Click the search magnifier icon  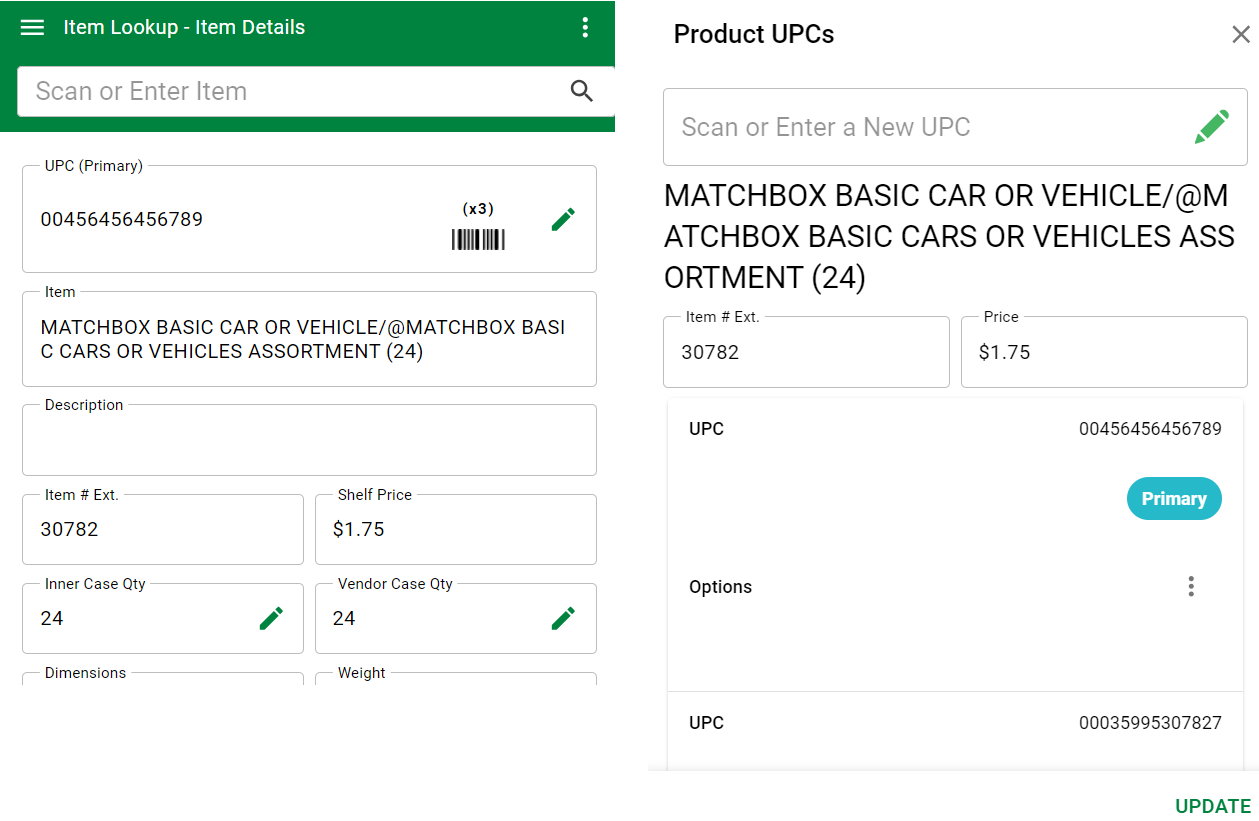(x=582, y=91)
